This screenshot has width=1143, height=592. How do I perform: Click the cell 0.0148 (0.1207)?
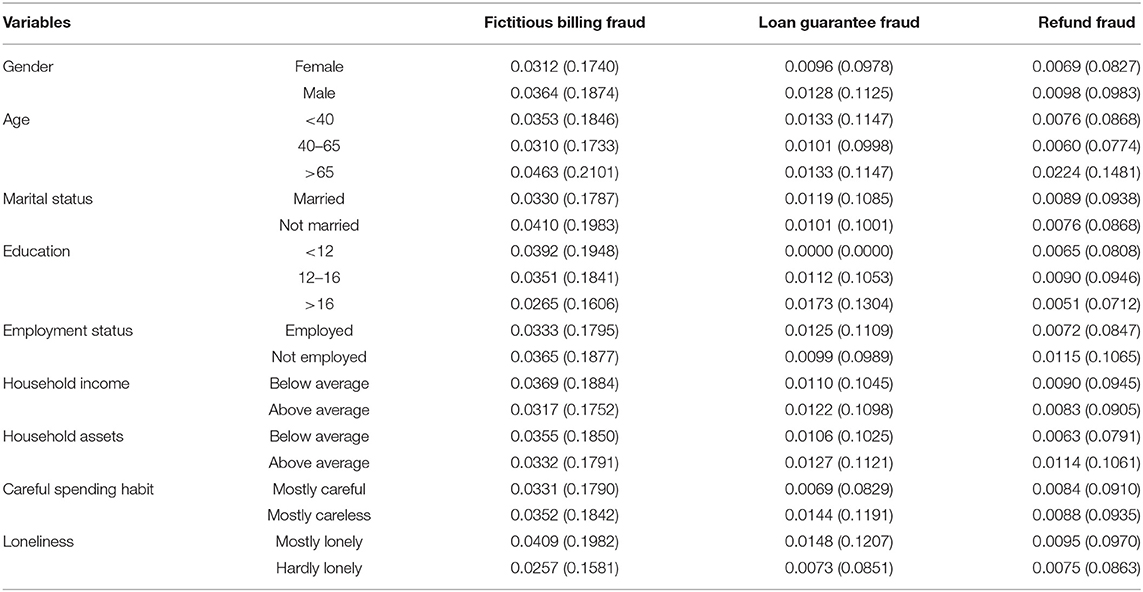coord(838,541)
